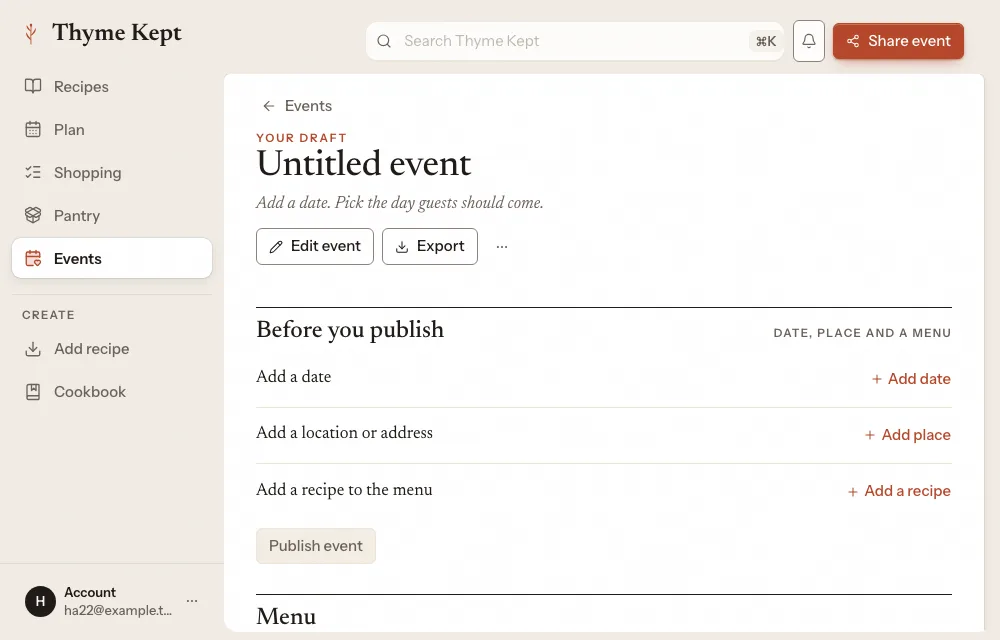
Task: Click the Events calendar-heart icon
Action: (x=33, y=258)
